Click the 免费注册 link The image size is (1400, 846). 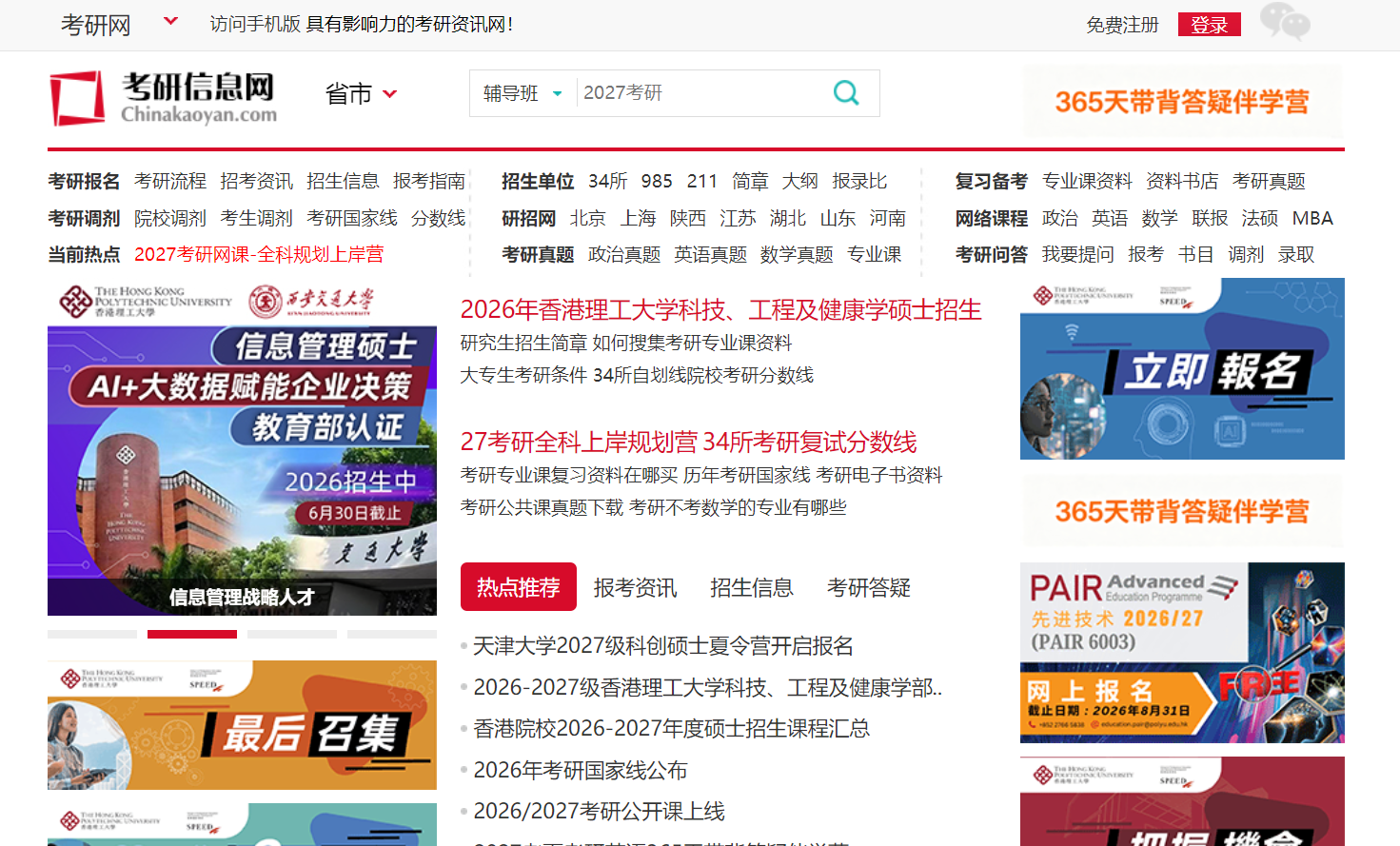tap(1122, 25)
